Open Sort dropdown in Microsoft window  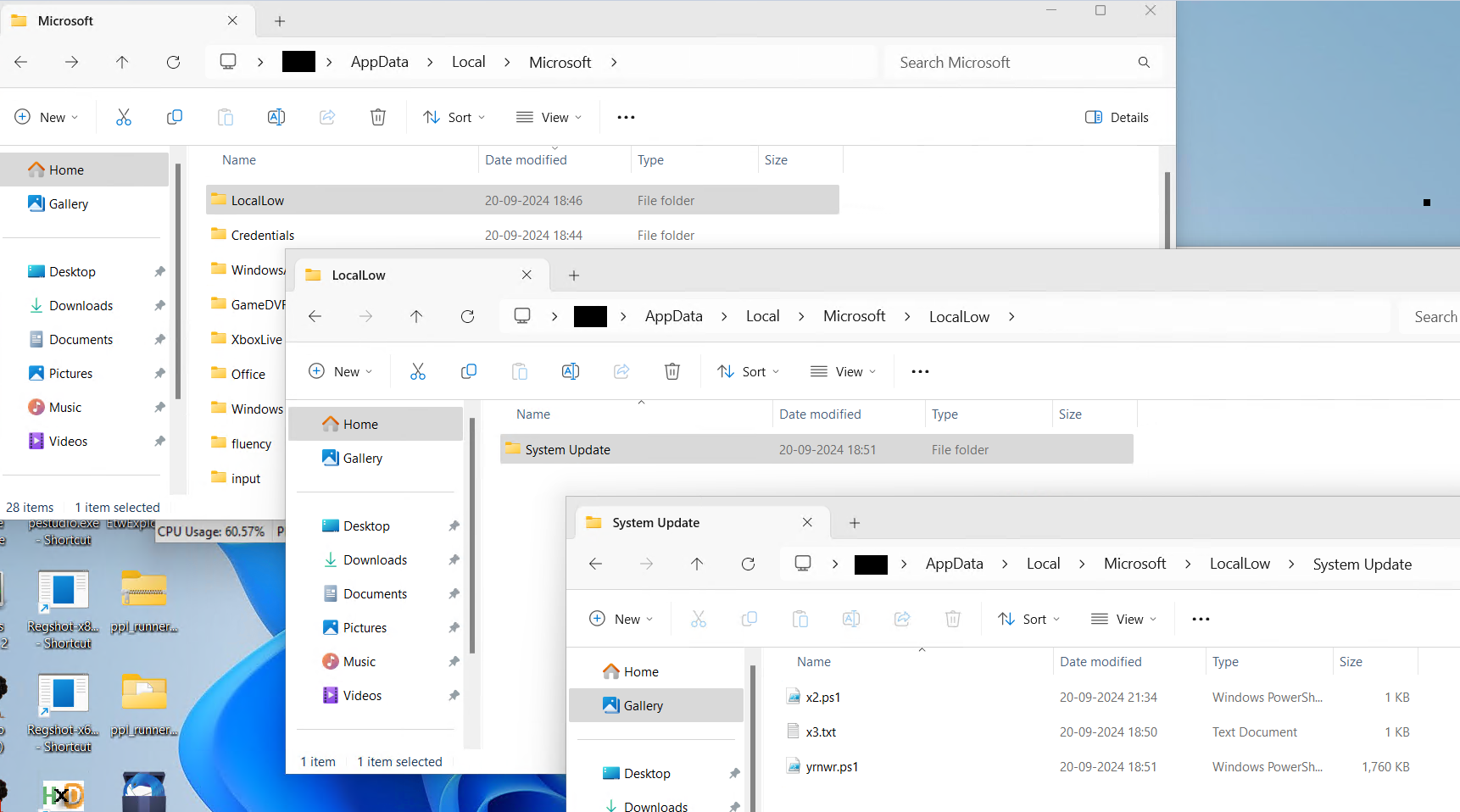pyautogui.click(x=454, y=117)
